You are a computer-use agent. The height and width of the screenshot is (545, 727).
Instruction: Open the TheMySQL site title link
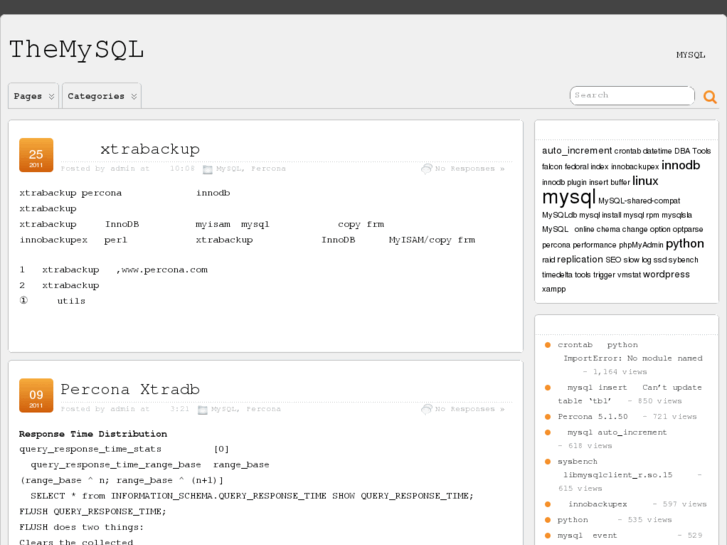(x=77, y=50)
